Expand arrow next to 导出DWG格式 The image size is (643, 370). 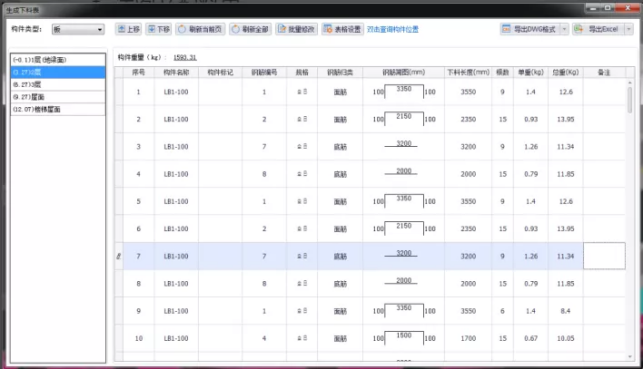click(564, 29)
